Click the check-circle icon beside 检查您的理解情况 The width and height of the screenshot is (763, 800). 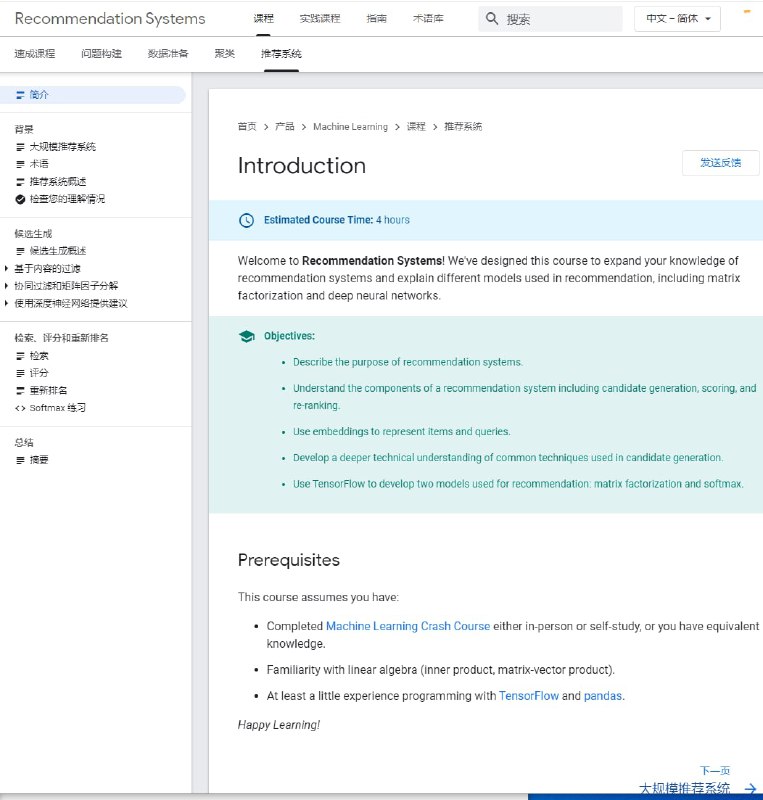[20, 199]
